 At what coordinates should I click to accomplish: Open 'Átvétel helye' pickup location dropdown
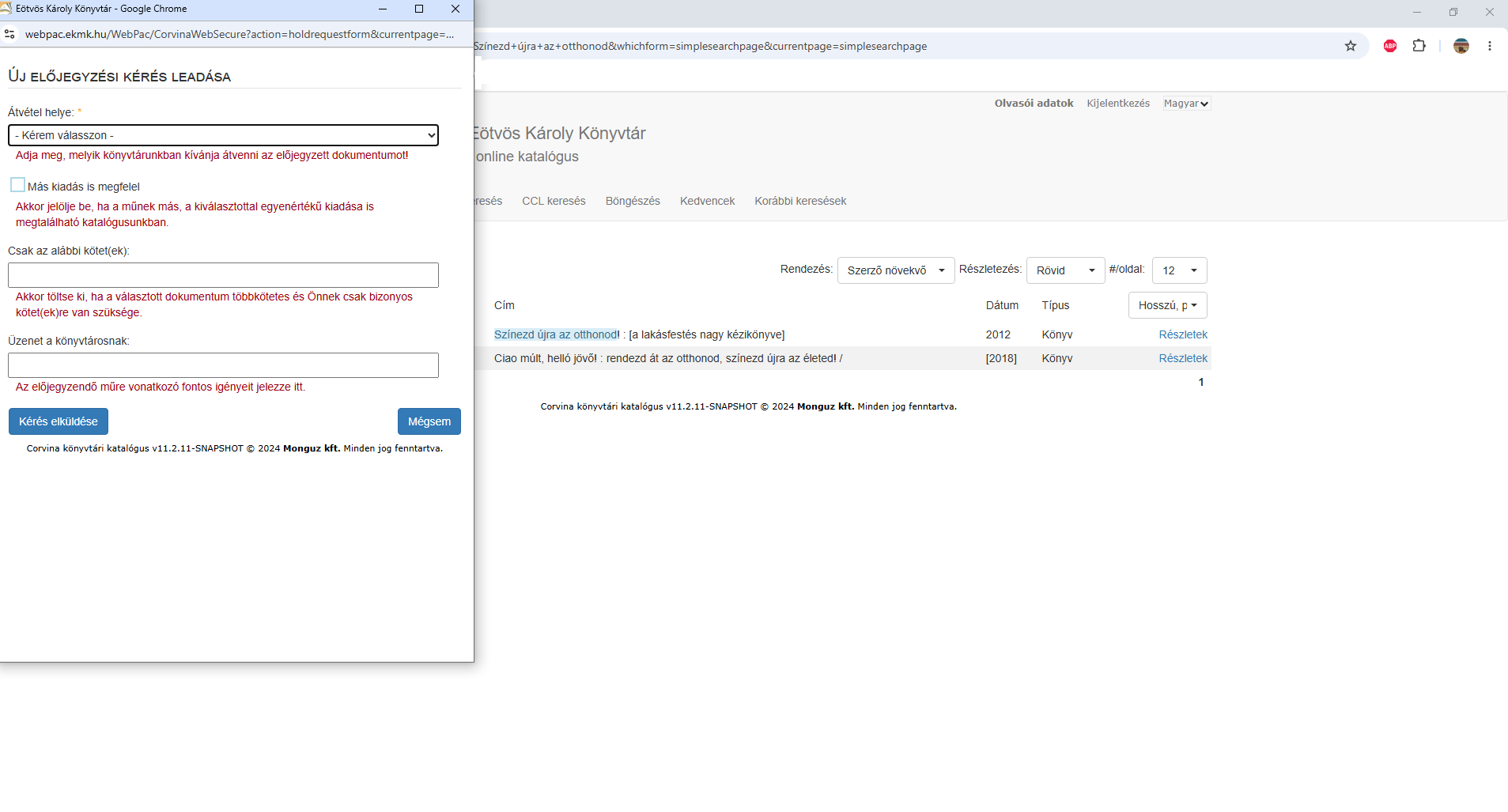click(x=223, y=135)
